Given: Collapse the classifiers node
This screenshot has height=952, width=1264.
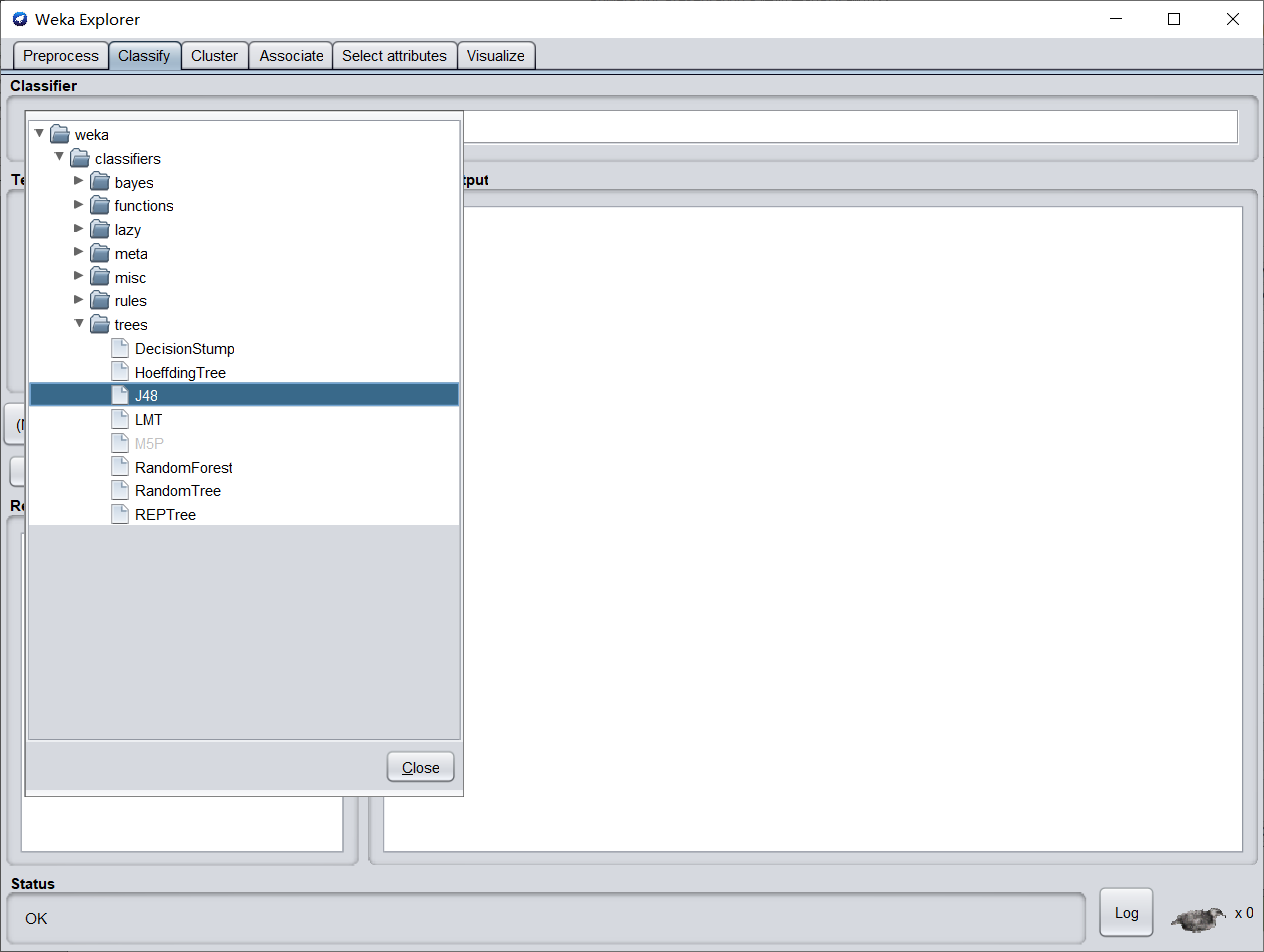Looking at the screenshot, I should point(58,158).
